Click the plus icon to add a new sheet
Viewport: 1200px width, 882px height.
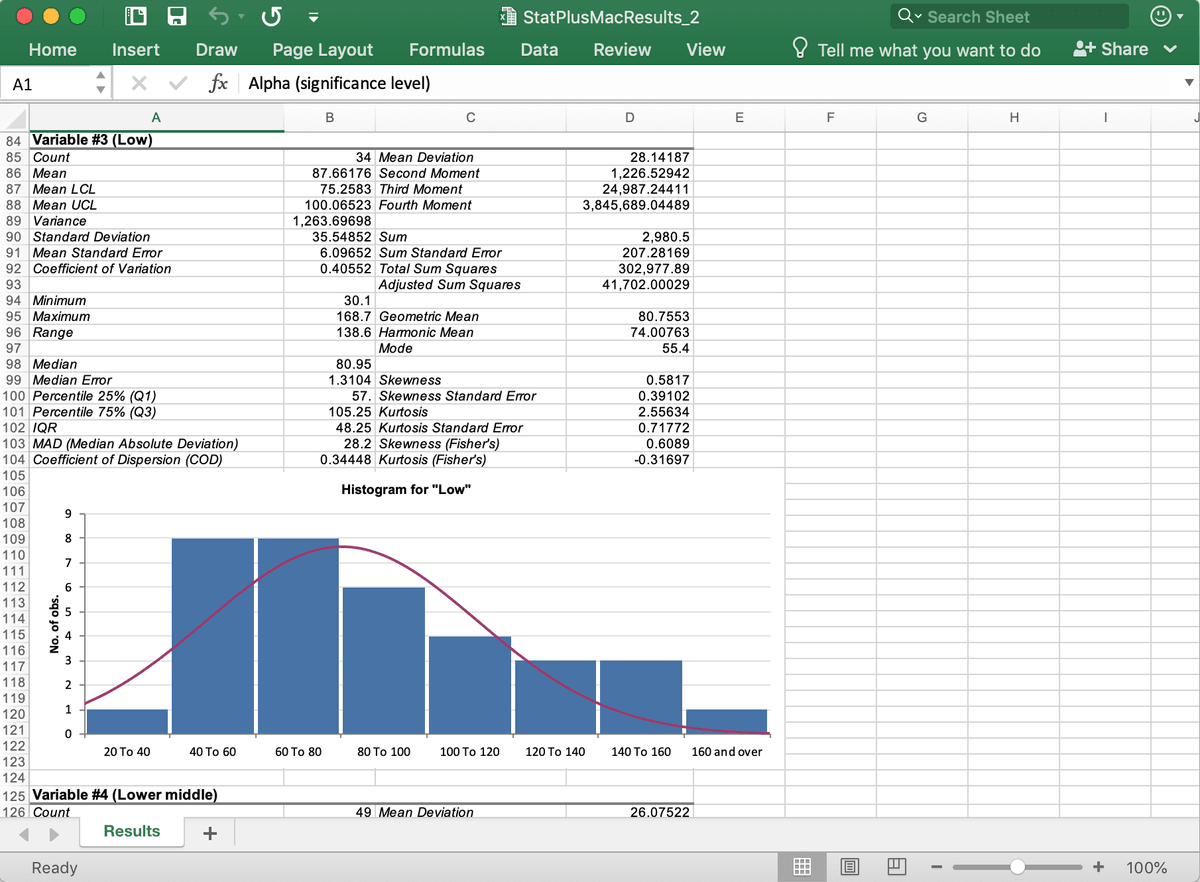tap(210, 833)
